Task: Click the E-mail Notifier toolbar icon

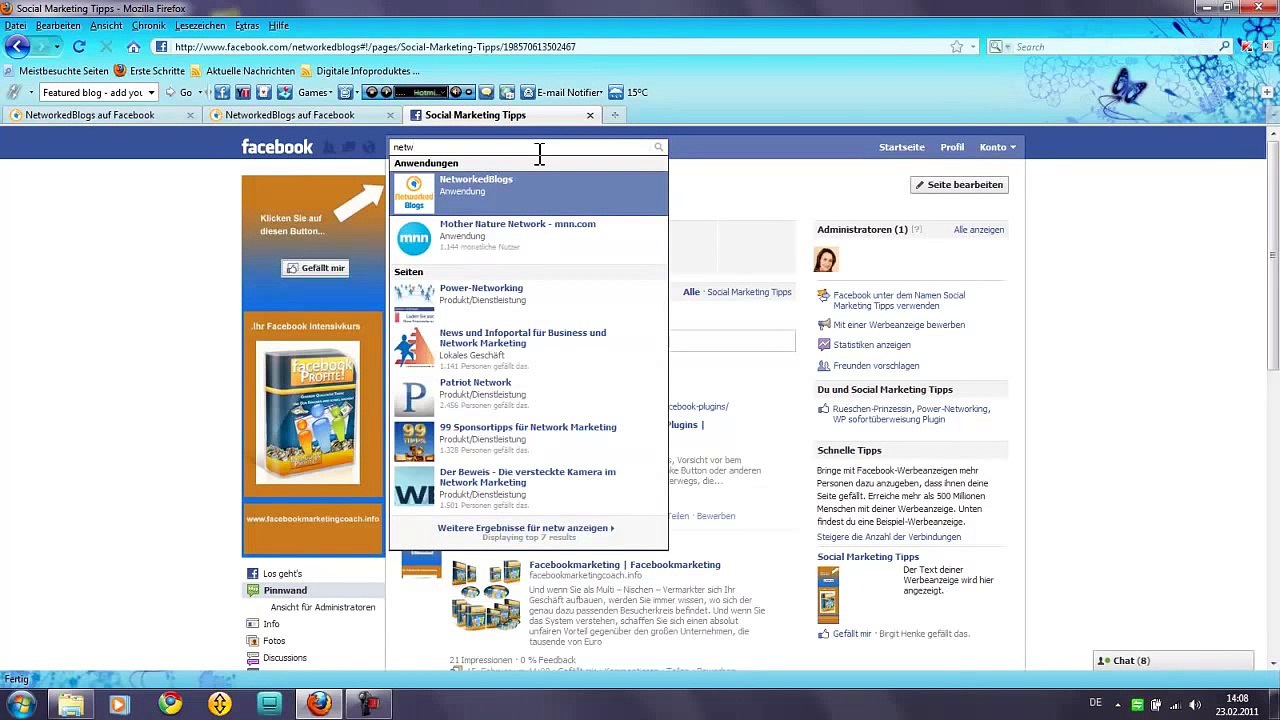Action: 528,92
